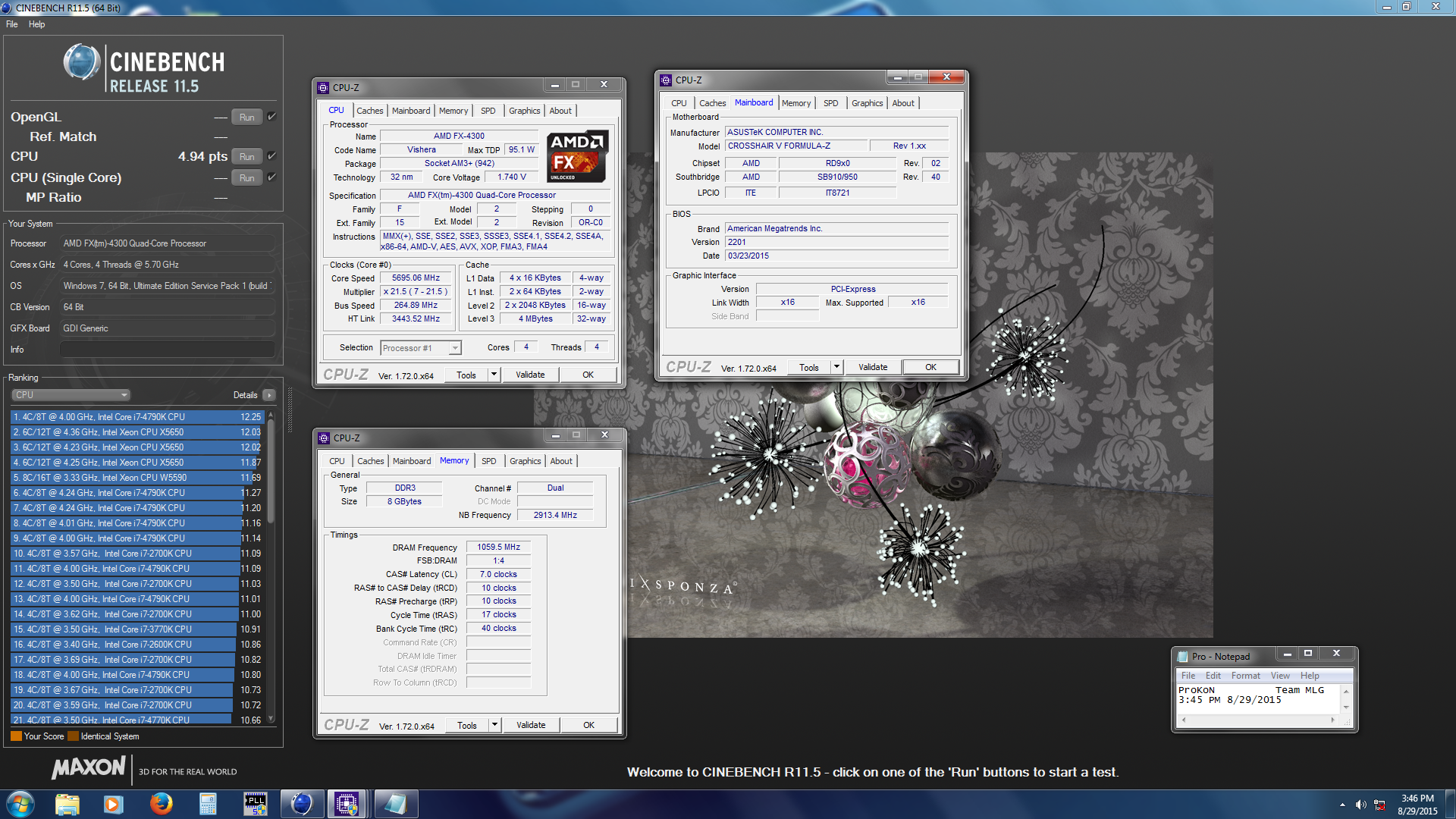The height and width of the screenshot is (819, 1456).
Task: Click OK in the Memory window
Action: tap(588, 725)
